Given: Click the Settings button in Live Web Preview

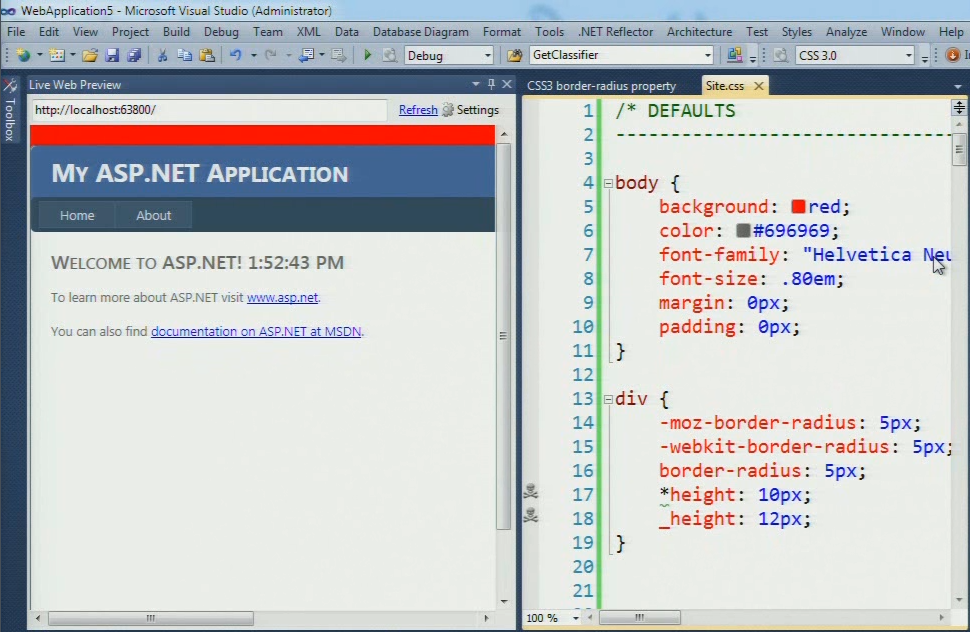Looking at the screenshot, I should click(478, 110).
